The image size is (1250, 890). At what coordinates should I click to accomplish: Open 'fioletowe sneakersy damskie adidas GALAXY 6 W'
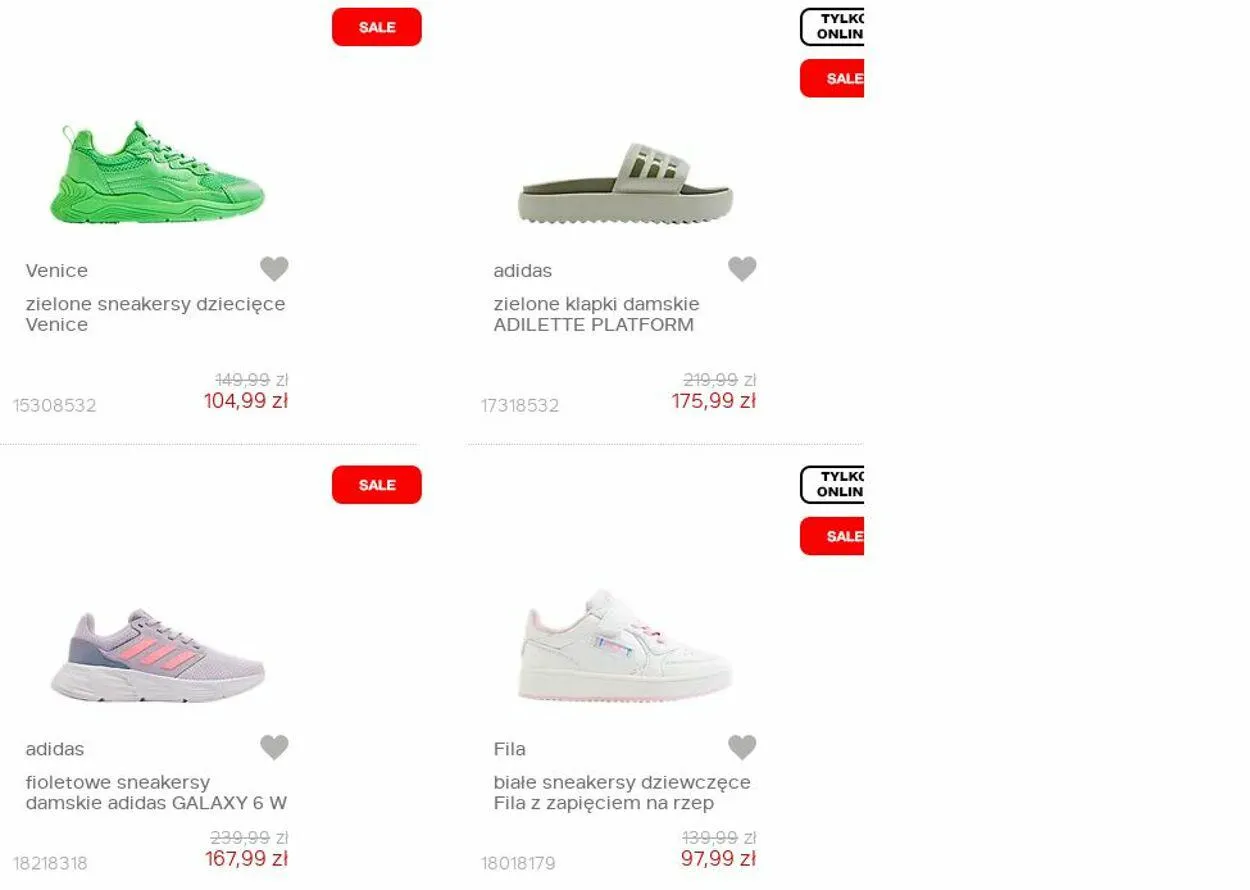[x=156, y=792]
